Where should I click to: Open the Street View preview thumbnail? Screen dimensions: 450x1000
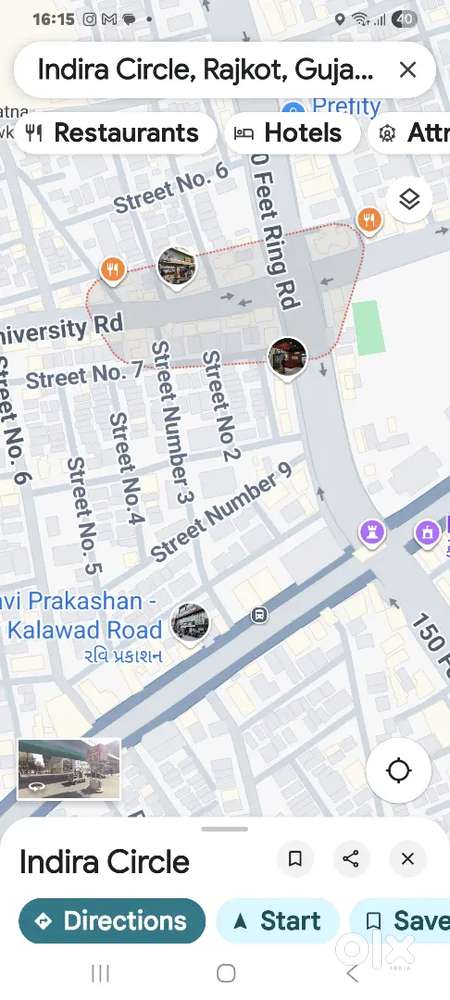click(69, 769)
